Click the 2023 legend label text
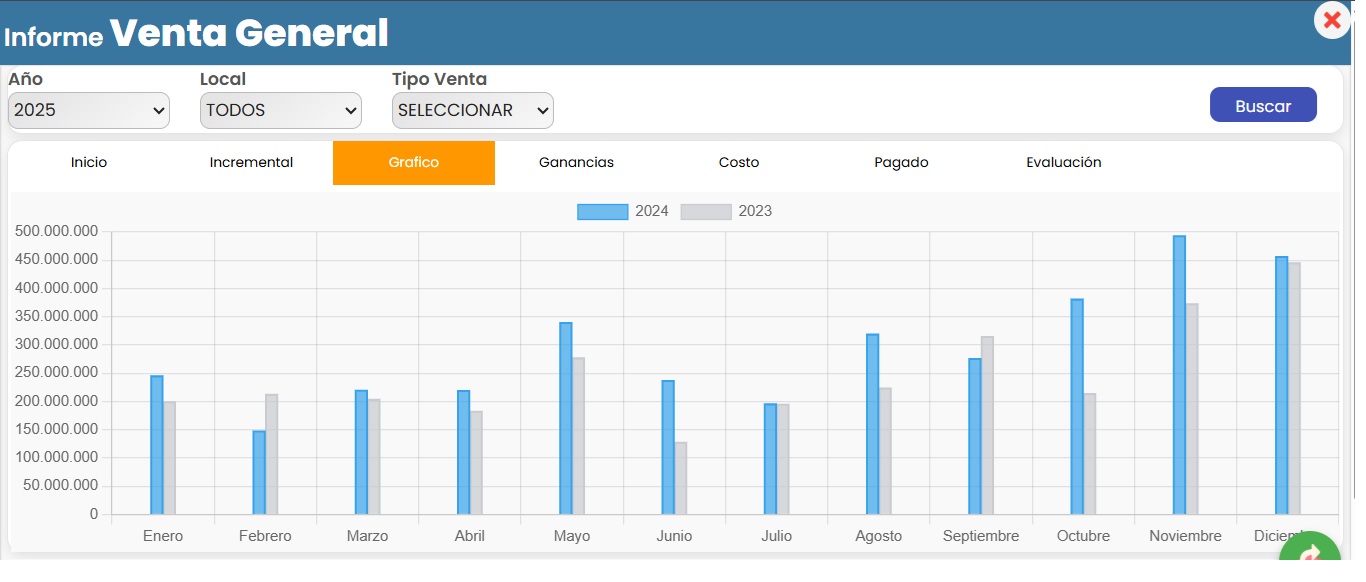The height and width of the screenshot is (582, 1366). (755, 211)
